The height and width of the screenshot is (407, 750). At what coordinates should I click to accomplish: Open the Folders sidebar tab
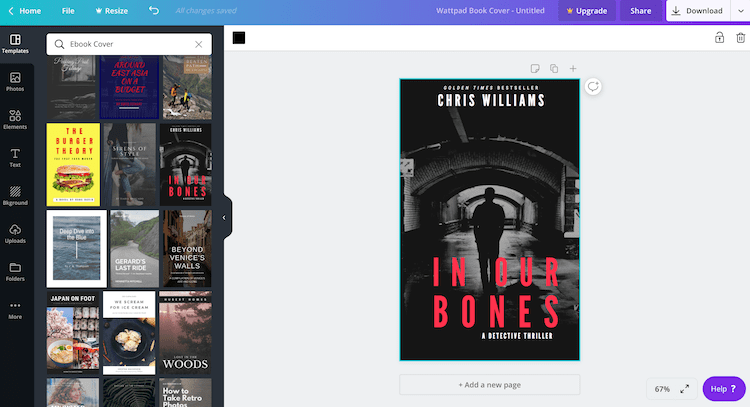click(x=15, y=272)
